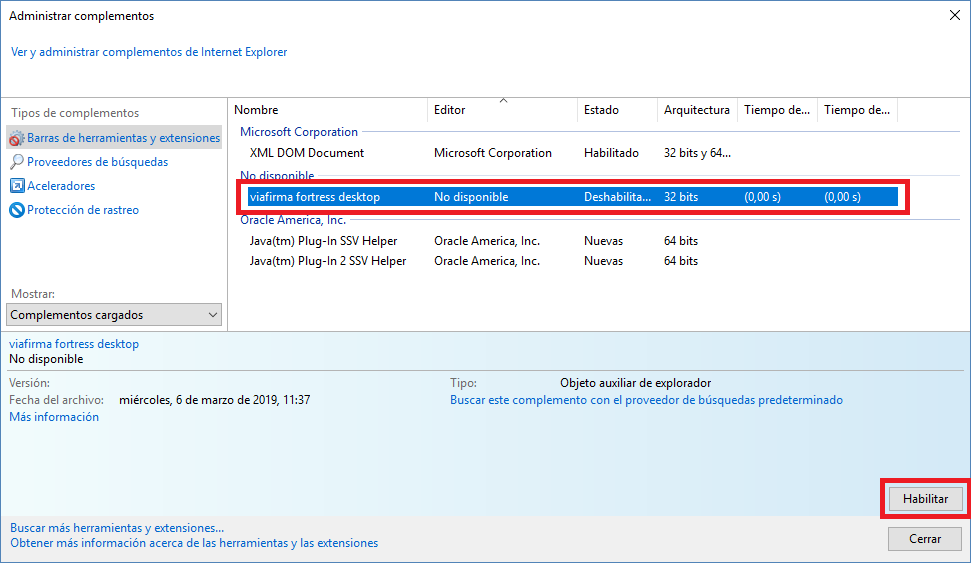
Task: Click Deshabilita... status of viafirma row
Action: (617, 197)
